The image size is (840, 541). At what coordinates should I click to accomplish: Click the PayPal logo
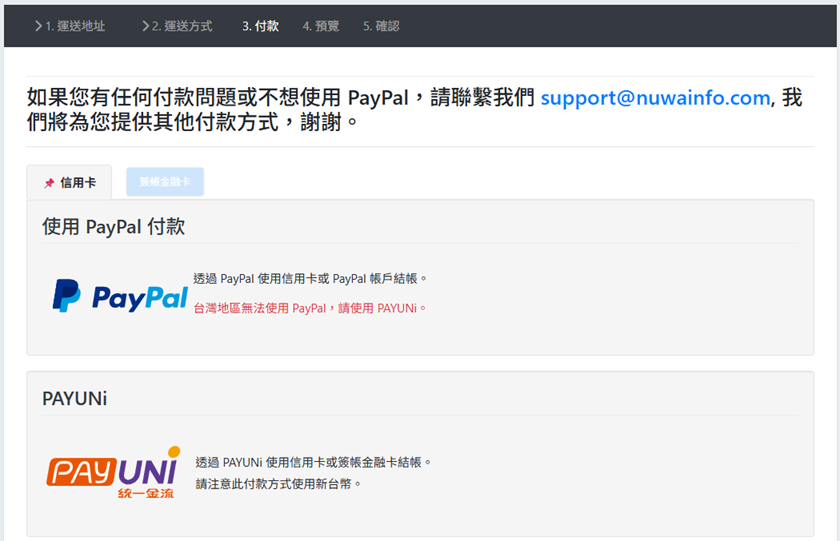120,296
